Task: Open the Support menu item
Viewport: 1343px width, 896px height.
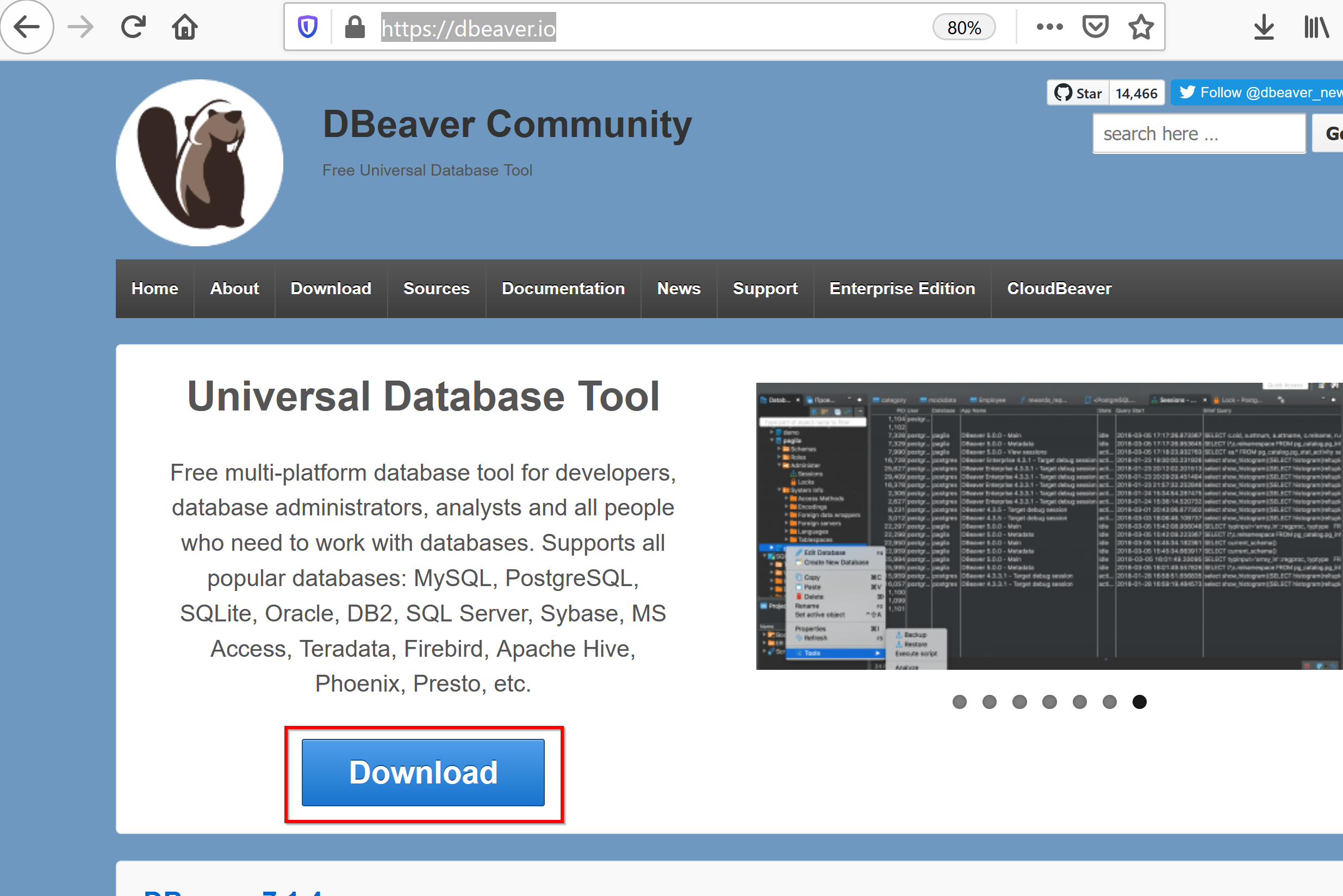Action: tap(765, 289)
